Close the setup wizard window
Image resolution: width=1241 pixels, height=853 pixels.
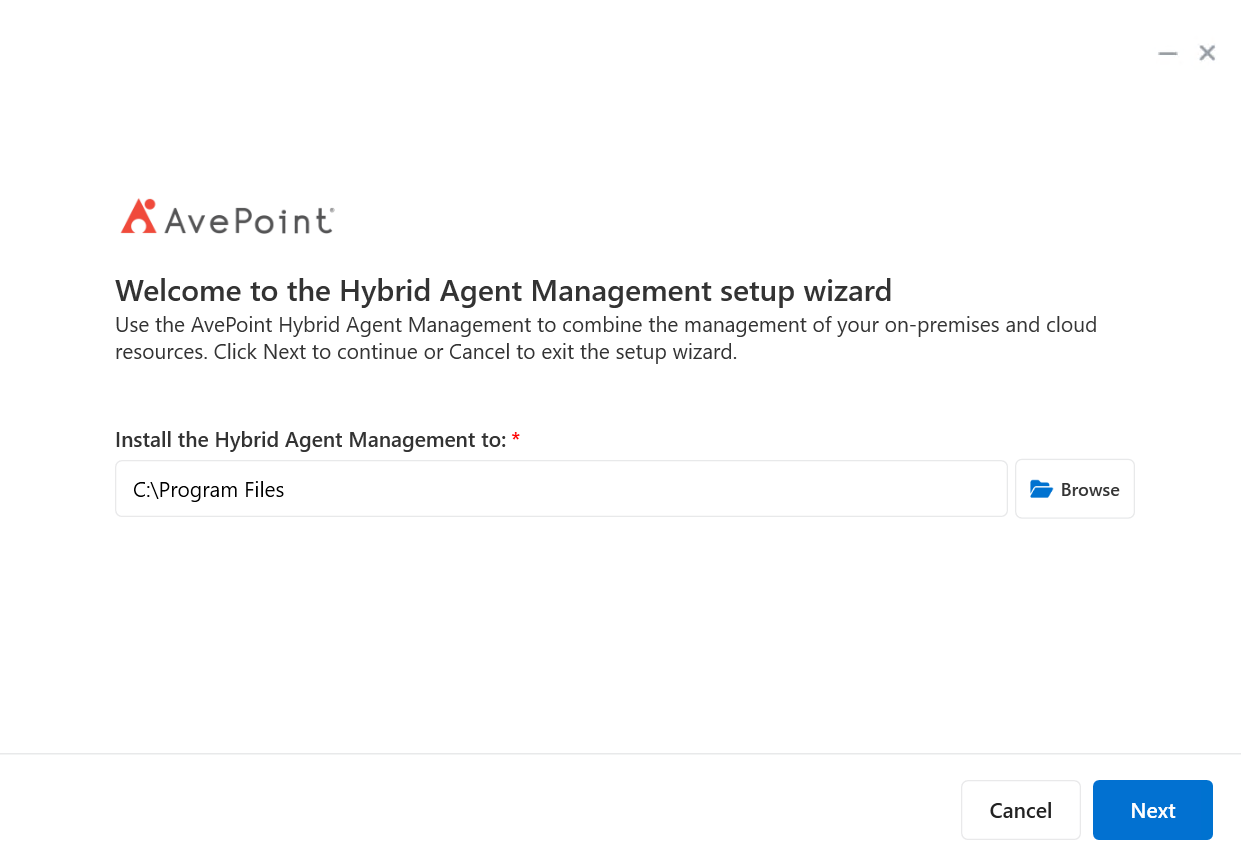pyautogui.click(x=1207, y=53)
